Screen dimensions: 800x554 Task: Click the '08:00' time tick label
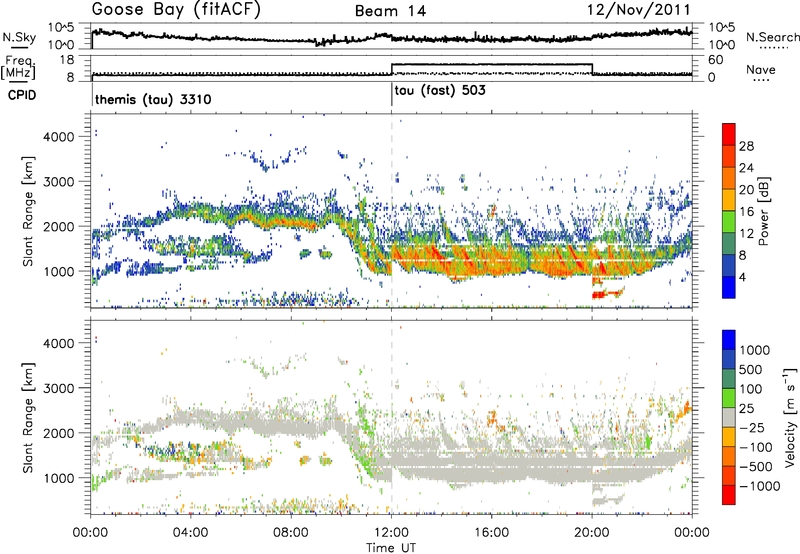coord(291,533)
